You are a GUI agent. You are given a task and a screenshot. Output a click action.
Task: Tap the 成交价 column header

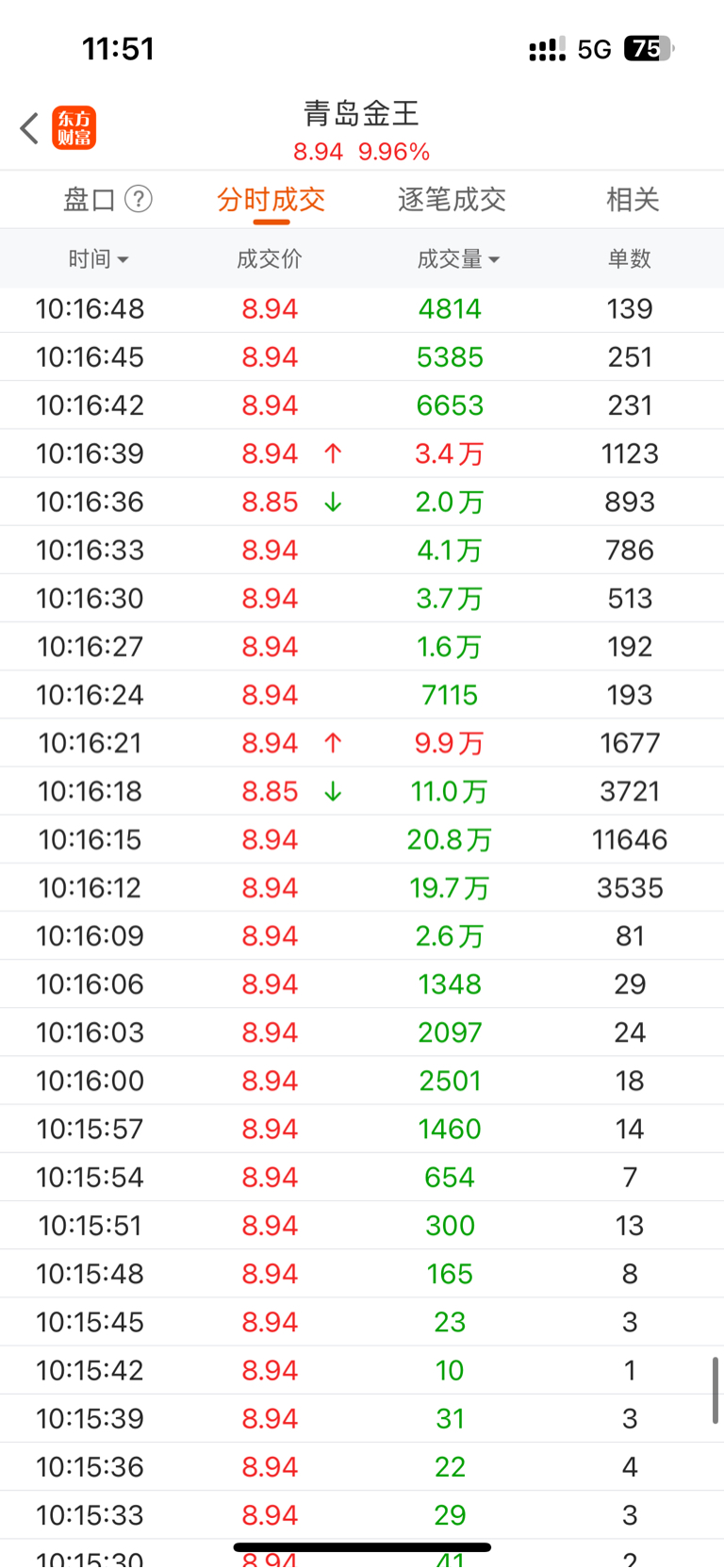tap(270, 258)
